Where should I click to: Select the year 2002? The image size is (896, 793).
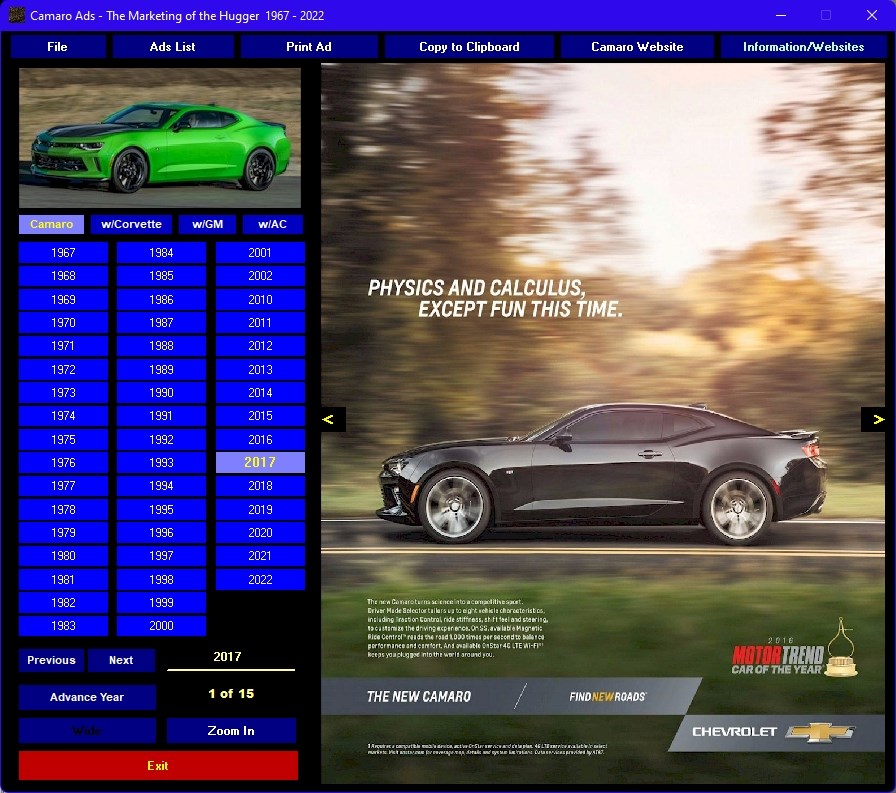tap(260, 276)
